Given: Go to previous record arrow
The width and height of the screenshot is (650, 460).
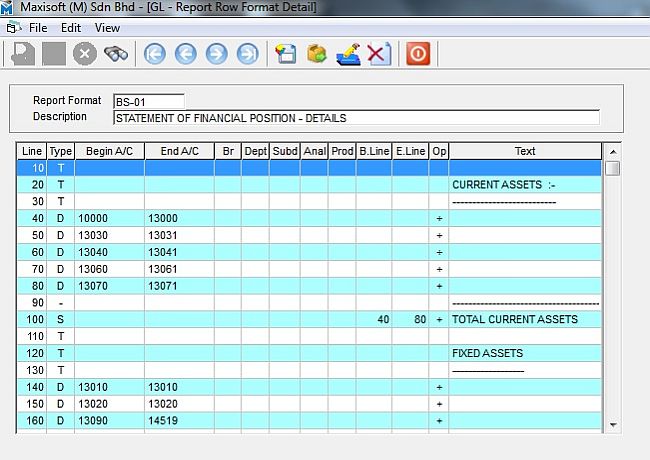Looking at the screenshot, I should coord(185,54).
